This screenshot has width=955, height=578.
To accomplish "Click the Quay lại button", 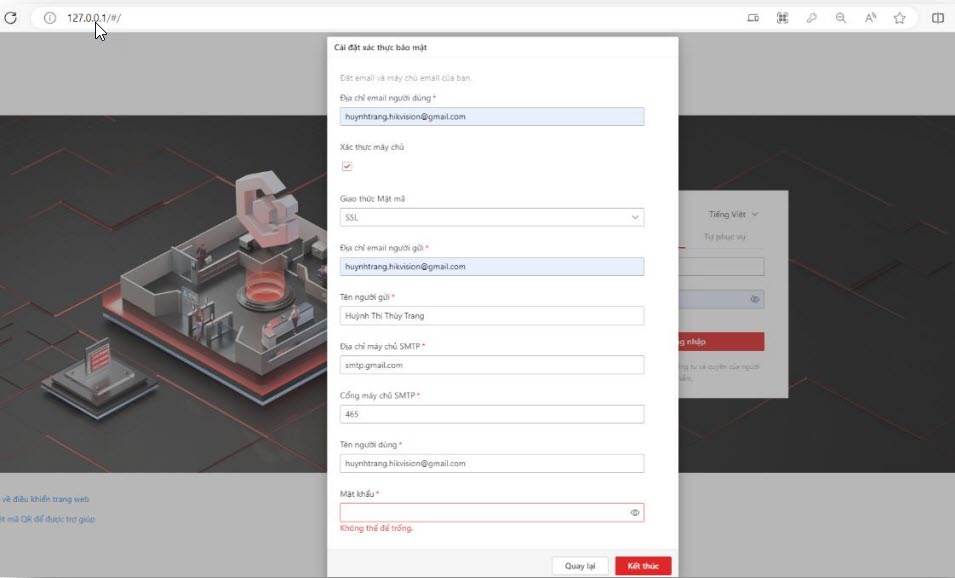I will pos(579,566).
